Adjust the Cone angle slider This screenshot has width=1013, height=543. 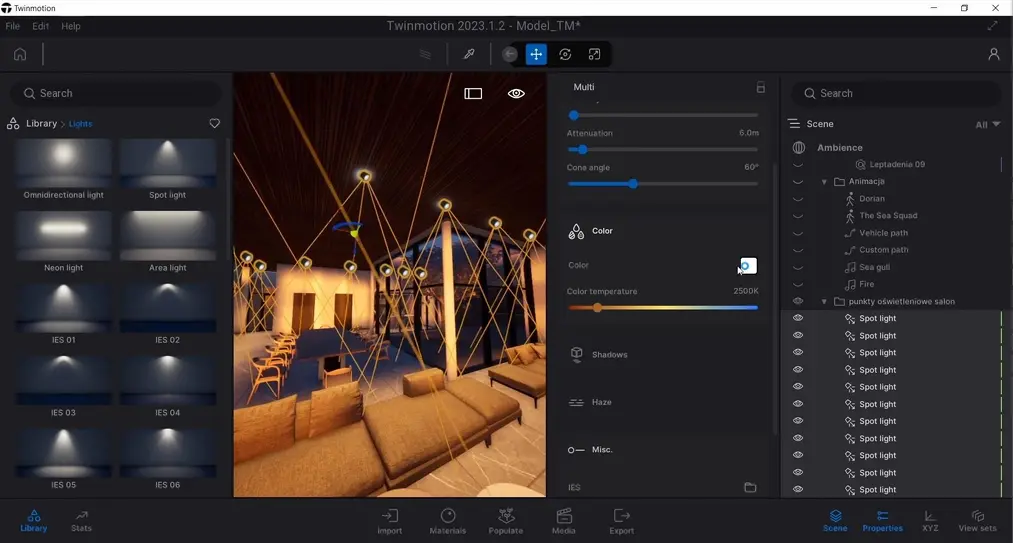(x=663, y=184)
